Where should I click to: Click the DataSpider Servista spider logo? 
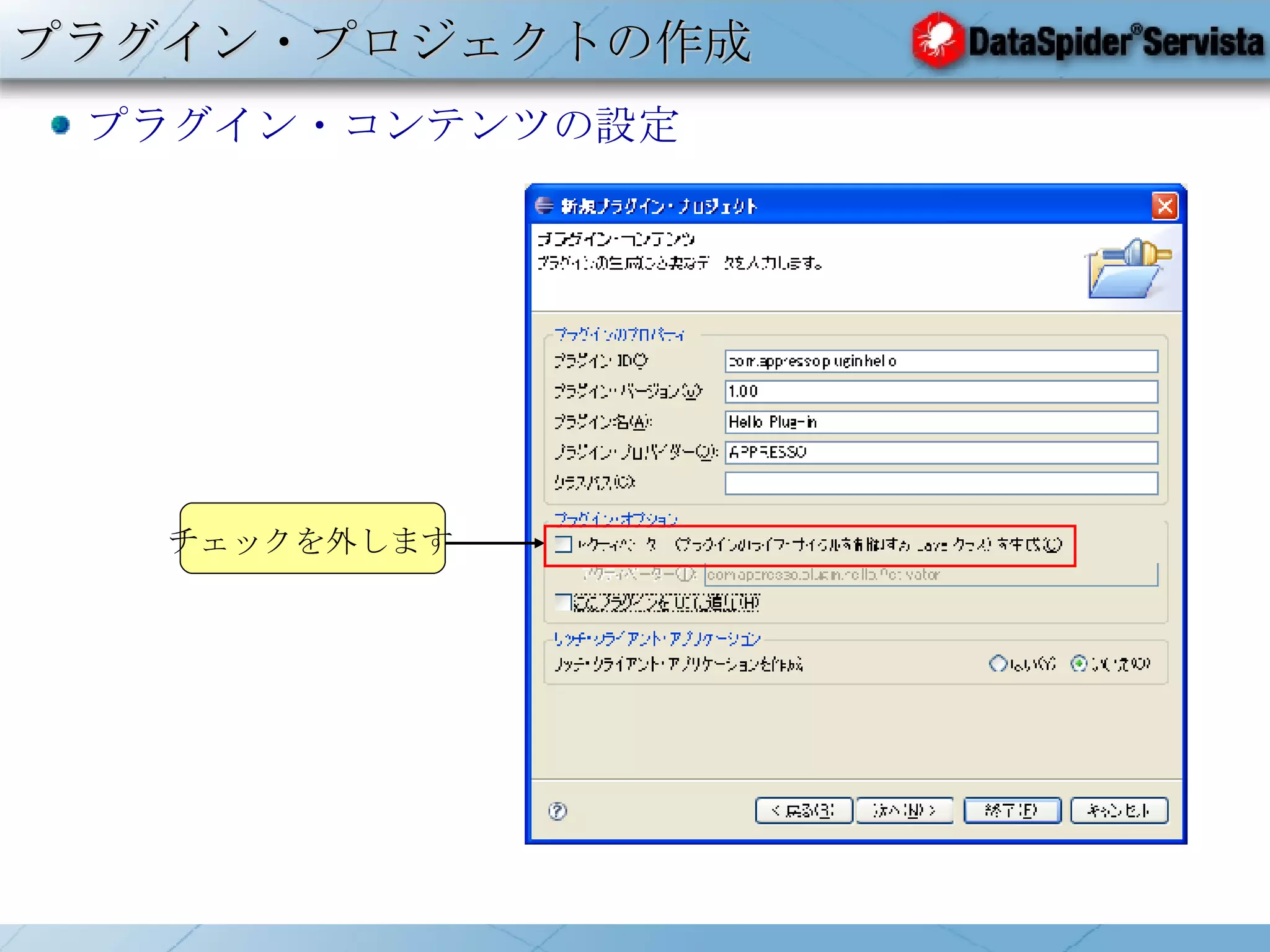(938, 41)
